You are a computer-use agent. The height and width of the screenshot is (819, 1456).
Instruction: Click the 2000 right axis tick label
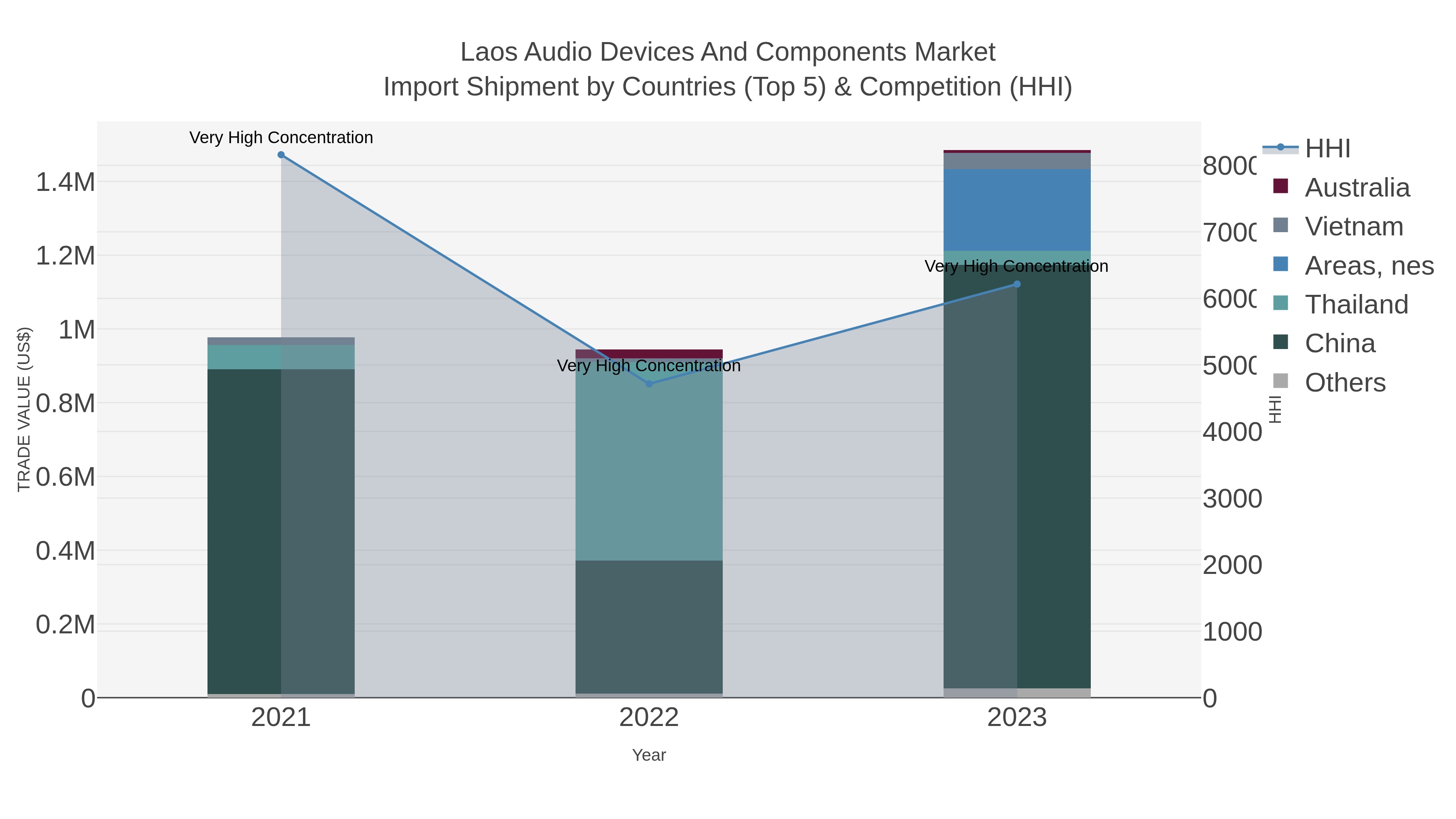click(1232, 565)
